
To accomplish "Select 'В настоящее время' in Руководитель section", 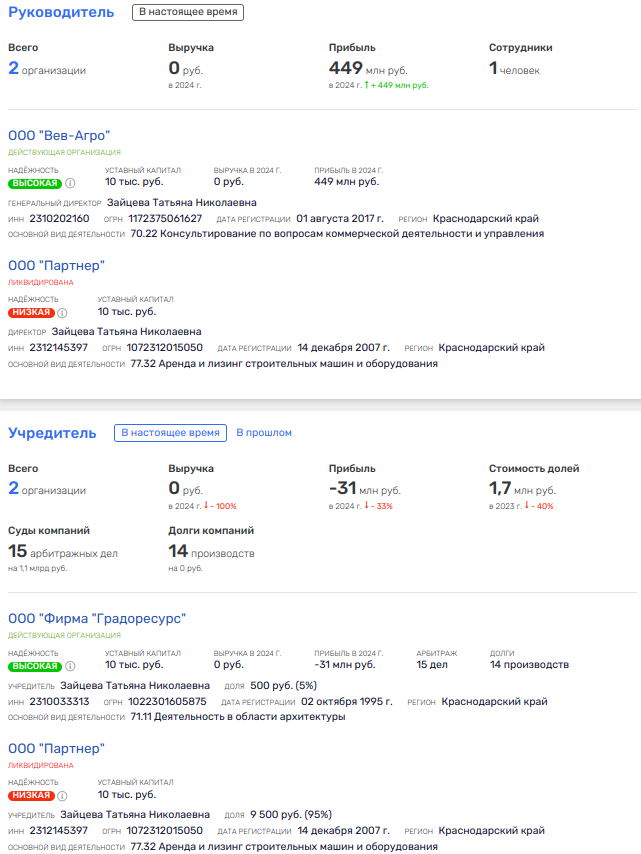I will [188, 12].
